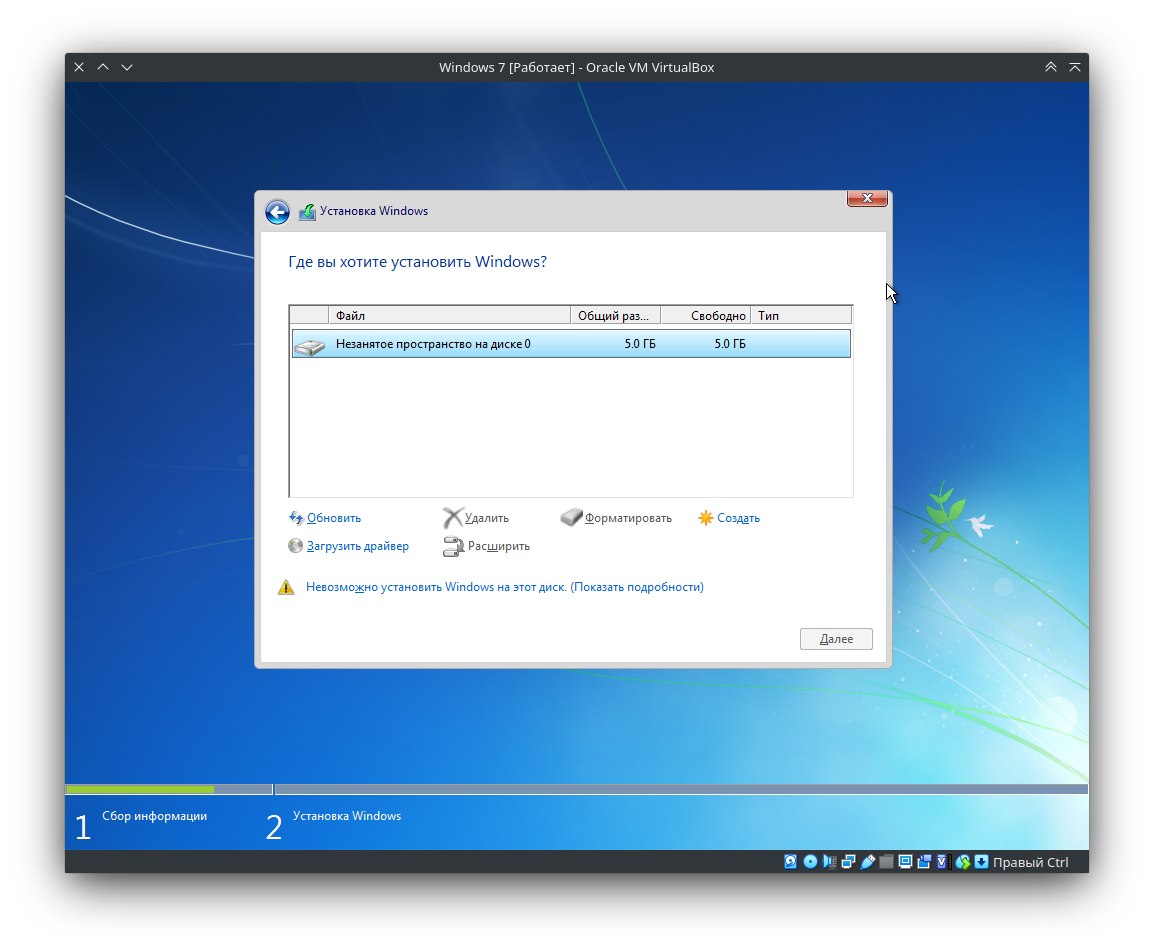Click the '5.0 ГБ' total size cell
1154x950 pixels.
click(x=640, y=344)
